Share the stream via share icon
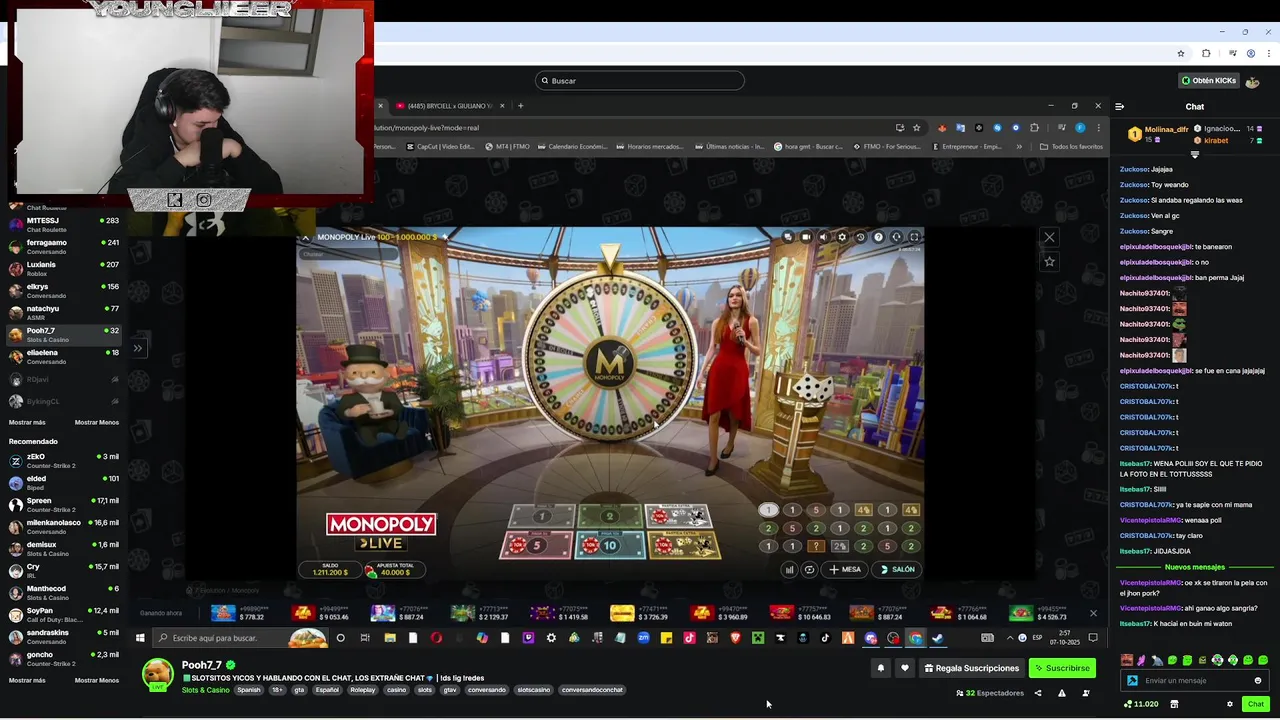This screenshot has width=1280, height=720. 1038,693
